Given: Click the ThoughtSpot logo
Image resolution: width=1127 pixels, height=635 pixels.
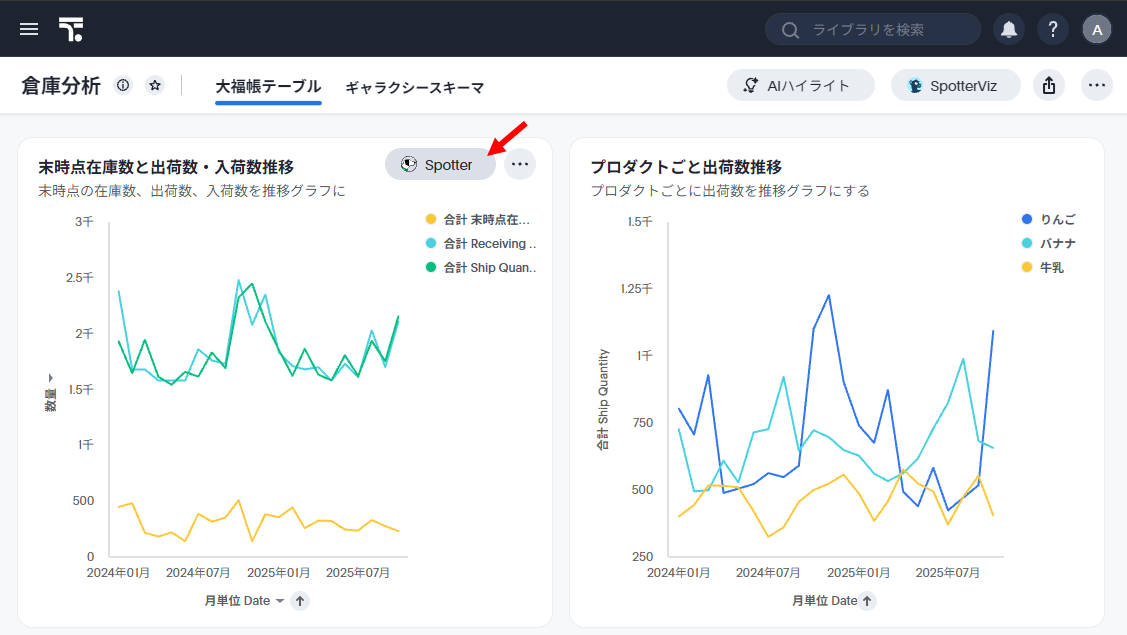Looking at the screenshot, I should point(71,29).
